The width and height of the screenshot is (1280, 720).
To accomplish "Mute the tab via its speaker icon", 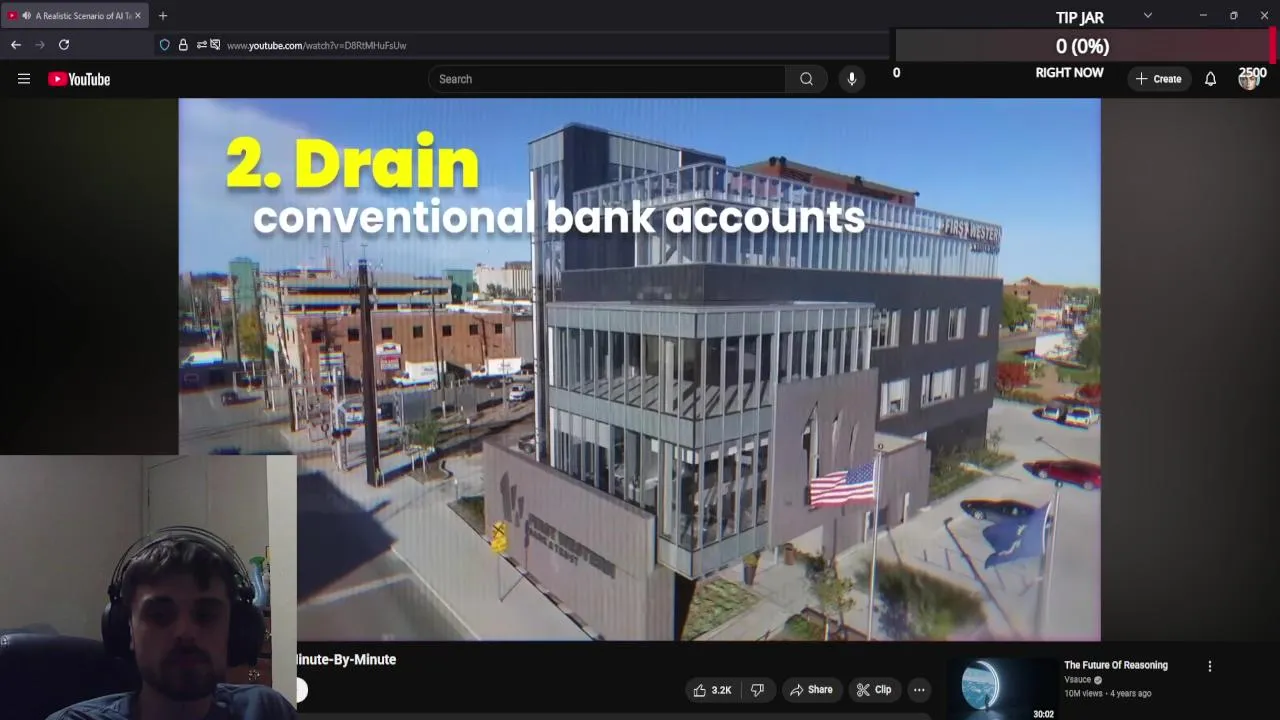I will (x=26, y=16).
